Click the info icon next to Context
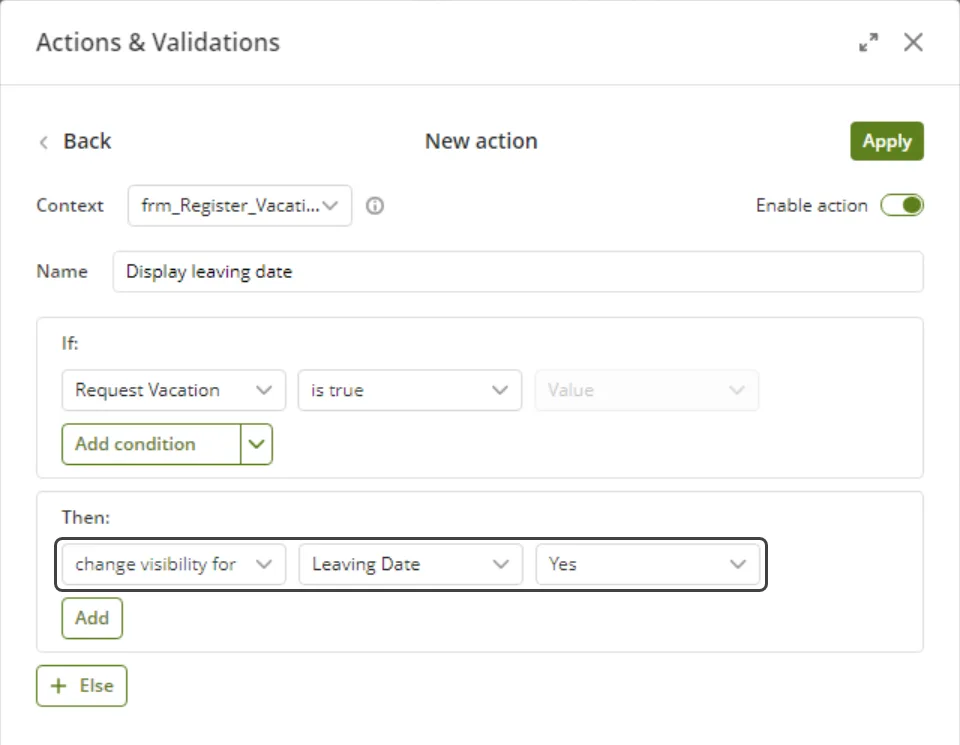The height and width of the screenshot is (745, 960). pyautogui.click(x=375, y=206)
